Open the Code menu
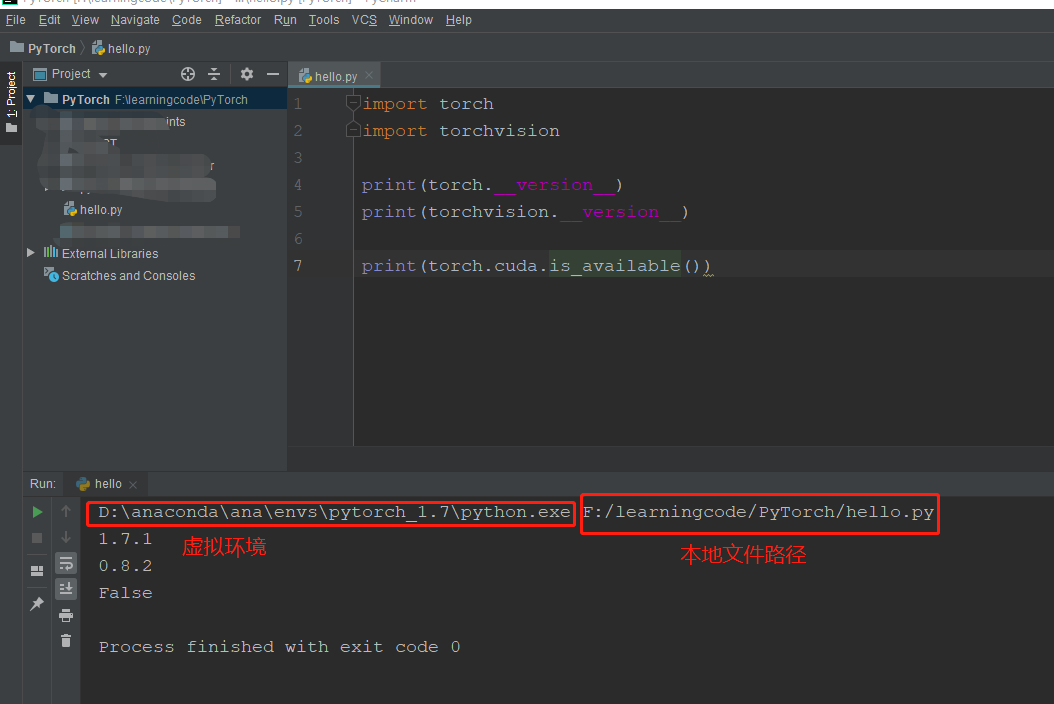The height and width of the screenshot is (704, 1054). point(186,20)
